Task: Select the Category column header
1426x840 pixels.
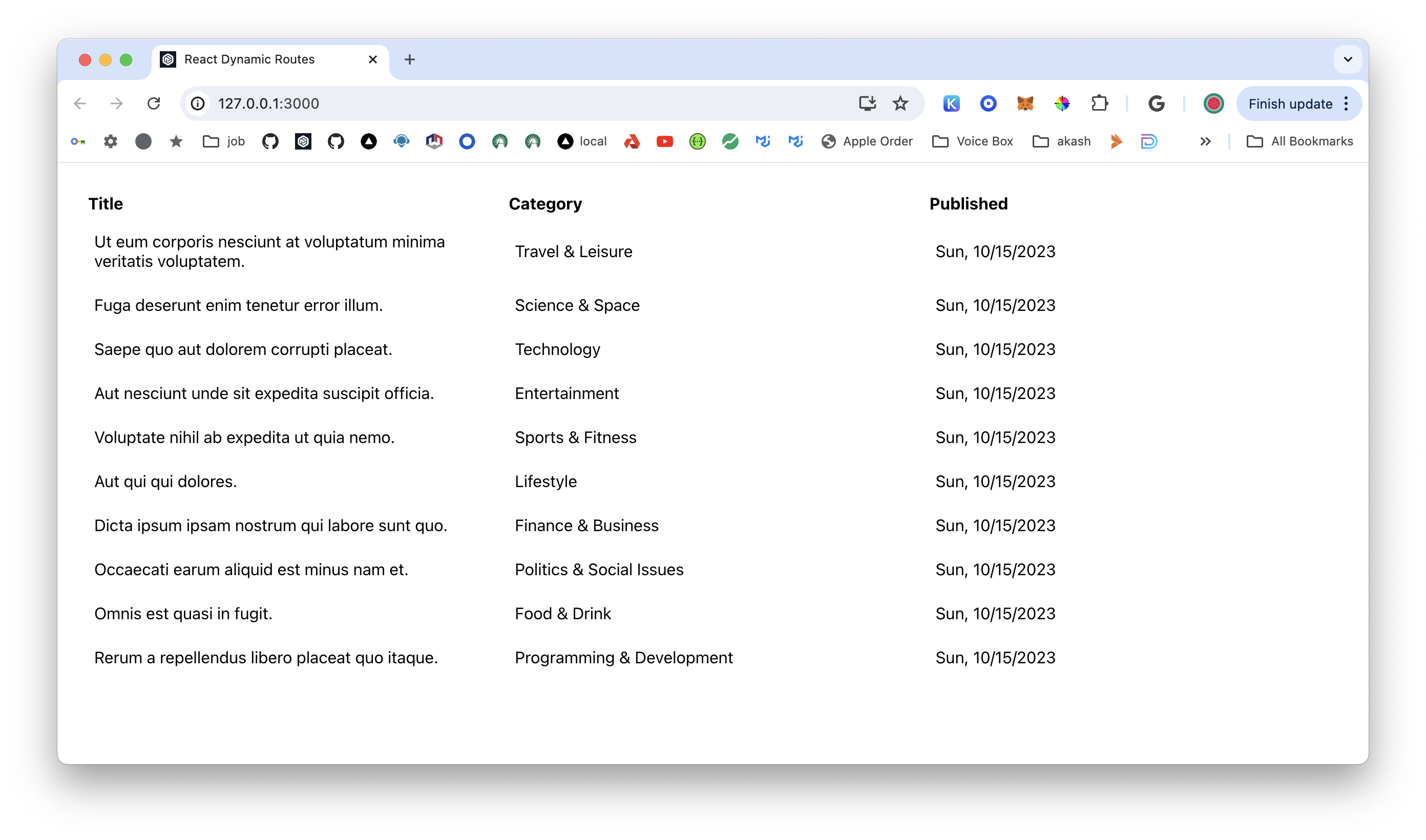Action: point(546,204)
